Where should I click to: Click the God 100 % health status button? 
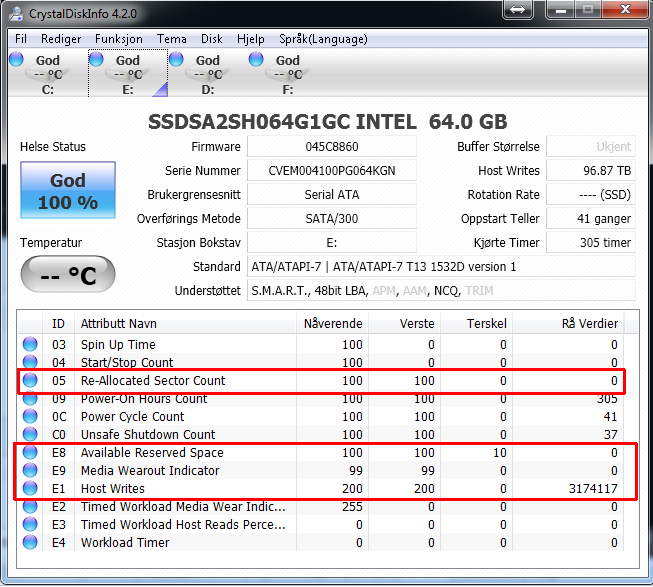click(x=68, y=190)
